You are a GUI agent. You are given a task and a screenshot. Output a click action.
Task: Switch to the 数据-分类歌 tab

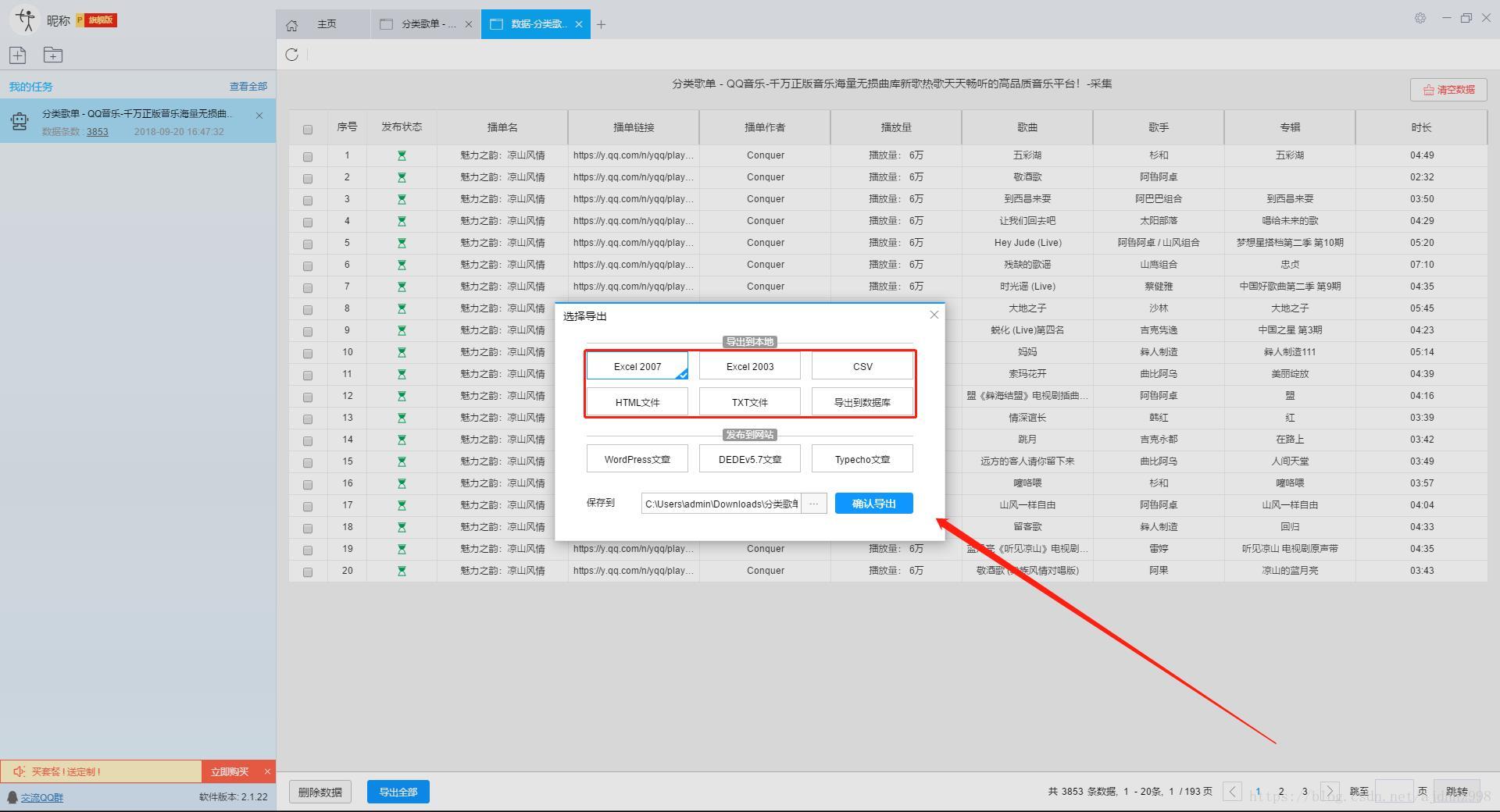535,24
